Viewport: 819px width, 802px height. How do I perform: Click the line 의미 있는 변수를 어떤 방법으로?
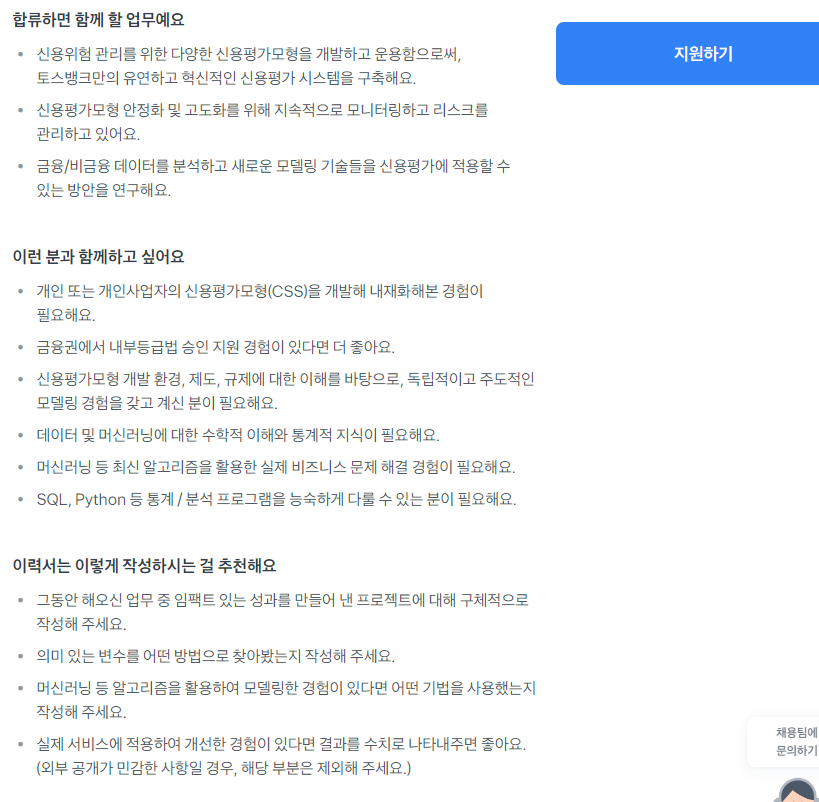[x=215, y=656]
